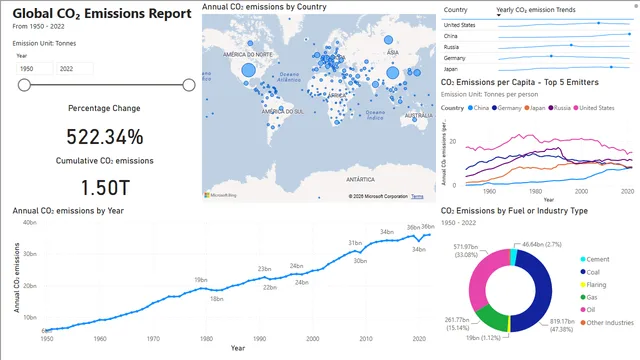Click the 261.77bn (15.14%) donut label
Image resolution: width=640 pixels, height=360 pixels.
[457, 324]
